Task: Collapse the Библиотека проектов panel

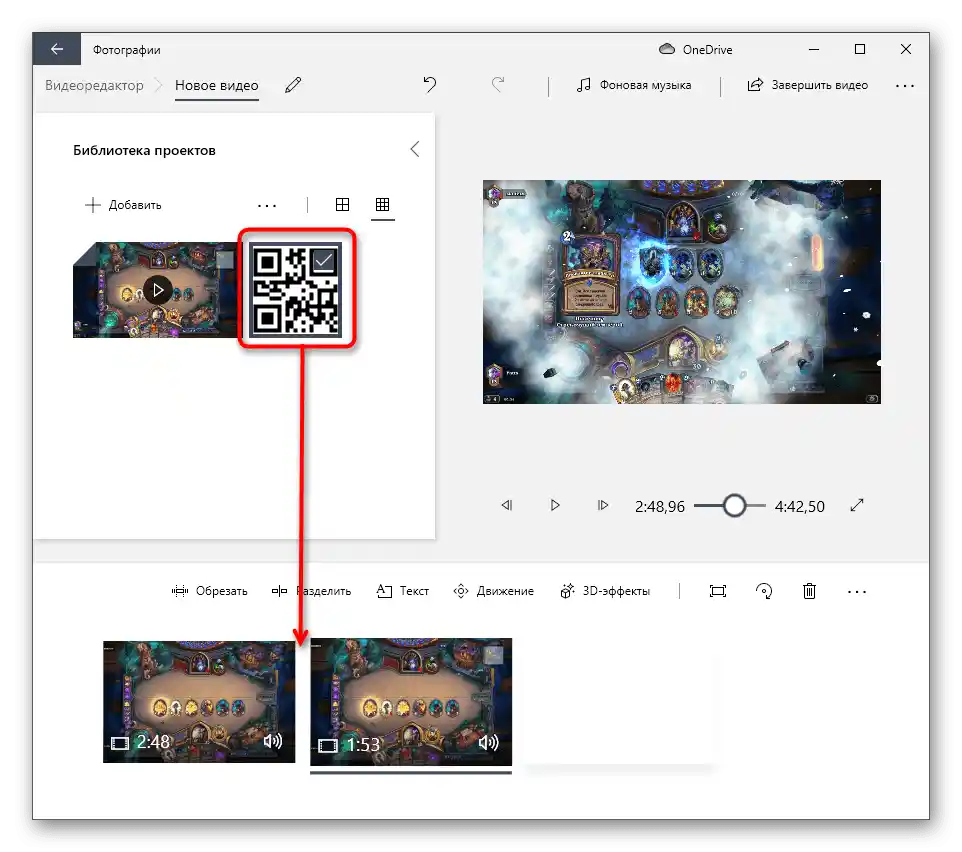Action: click(415, 149)
